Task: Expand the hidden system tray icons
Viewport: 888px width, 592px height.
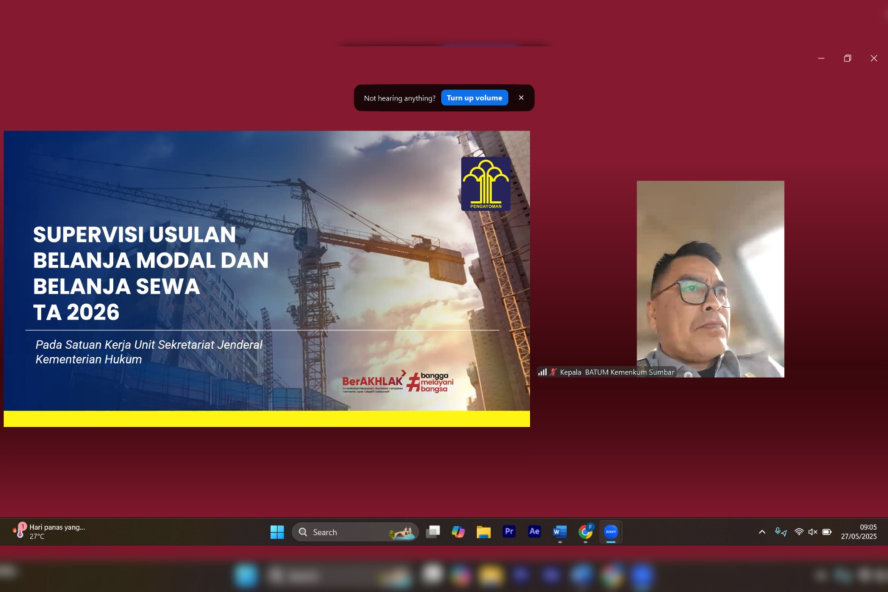Action: click(762, 532)
